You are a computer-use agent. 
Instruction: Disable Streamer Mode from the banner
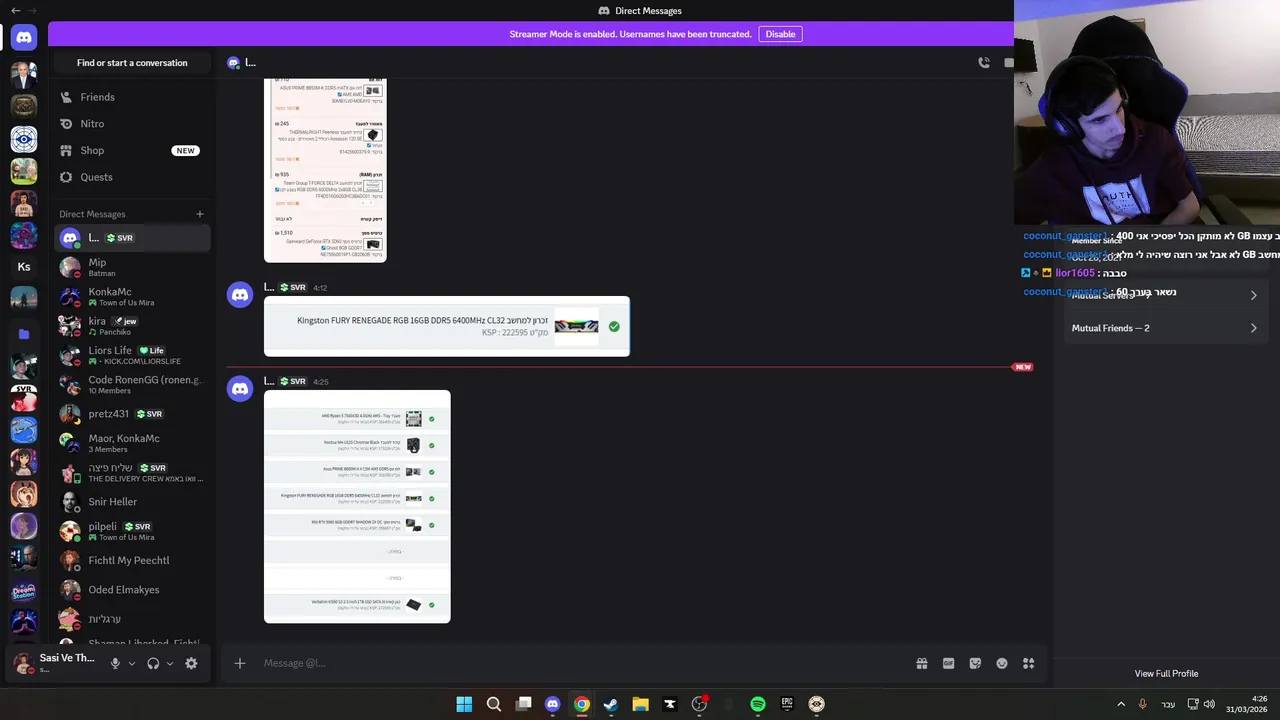pos(780,34)
